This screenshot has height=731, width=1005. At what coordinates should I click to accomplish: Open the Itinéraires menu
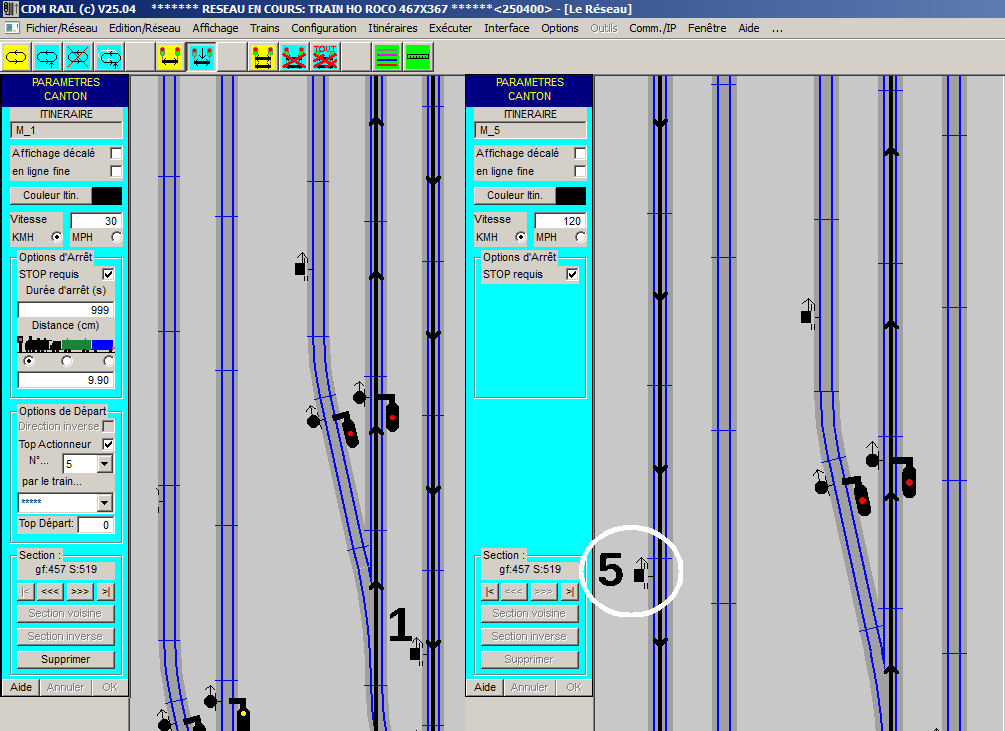click(392, 28)
